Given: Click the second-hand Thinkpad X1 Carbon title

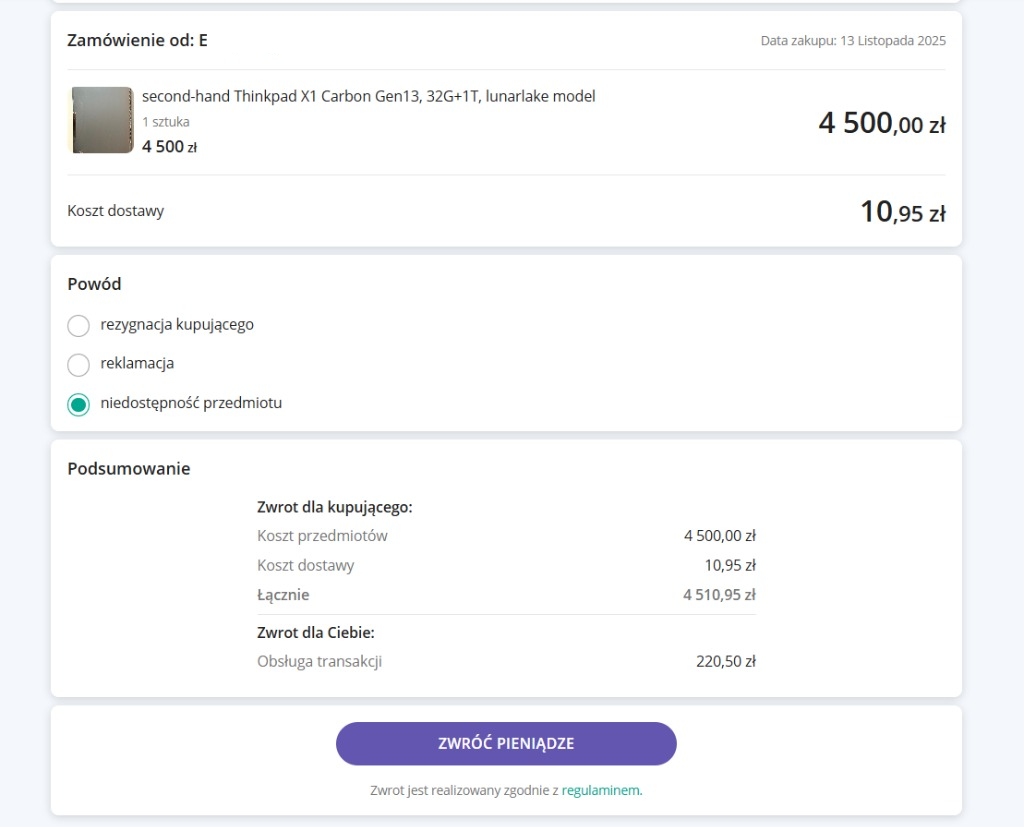Looking at the screenshot, I should click(368, 96).
